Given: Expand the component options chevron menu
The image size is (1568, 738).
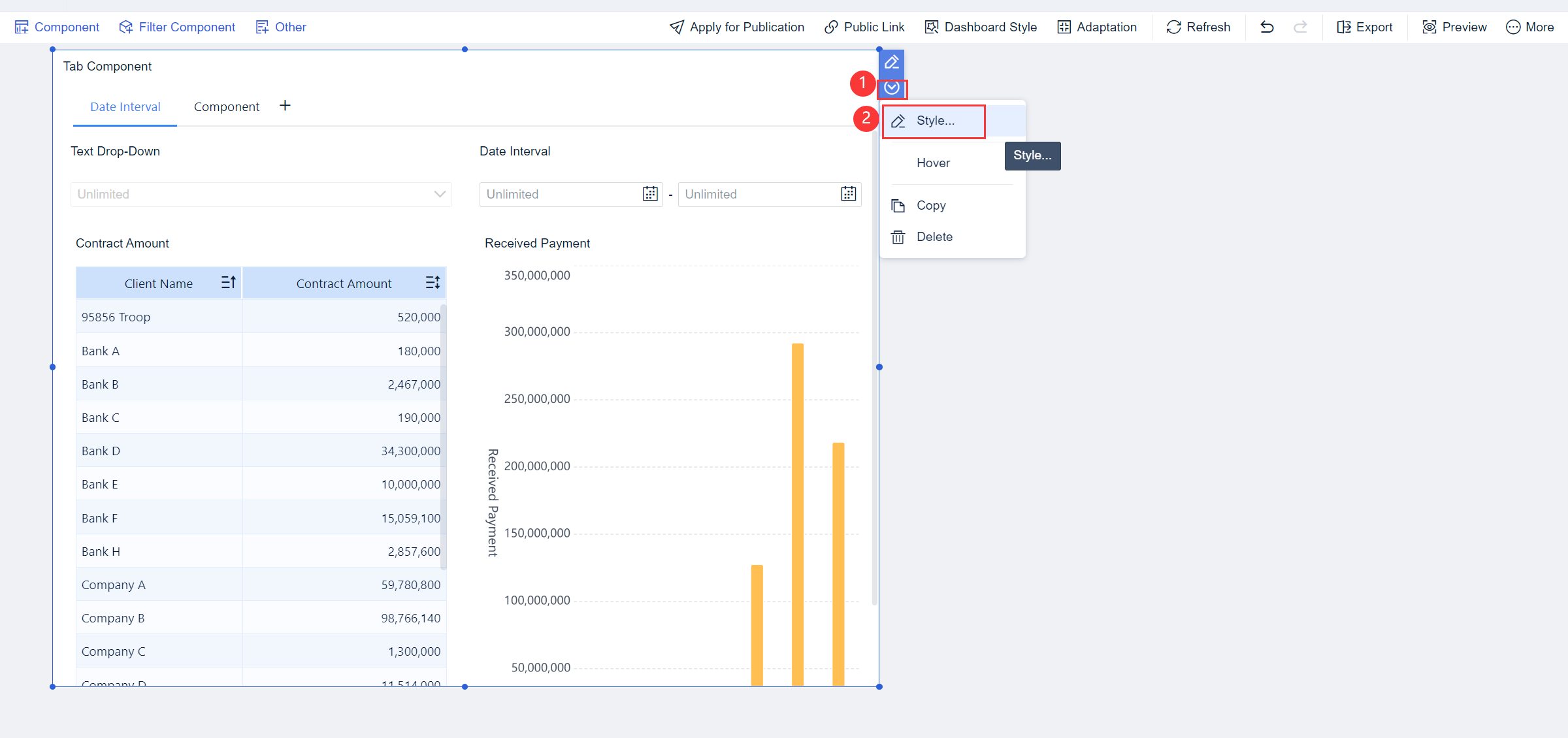Looking at the screenshot, I should point(892,89).
